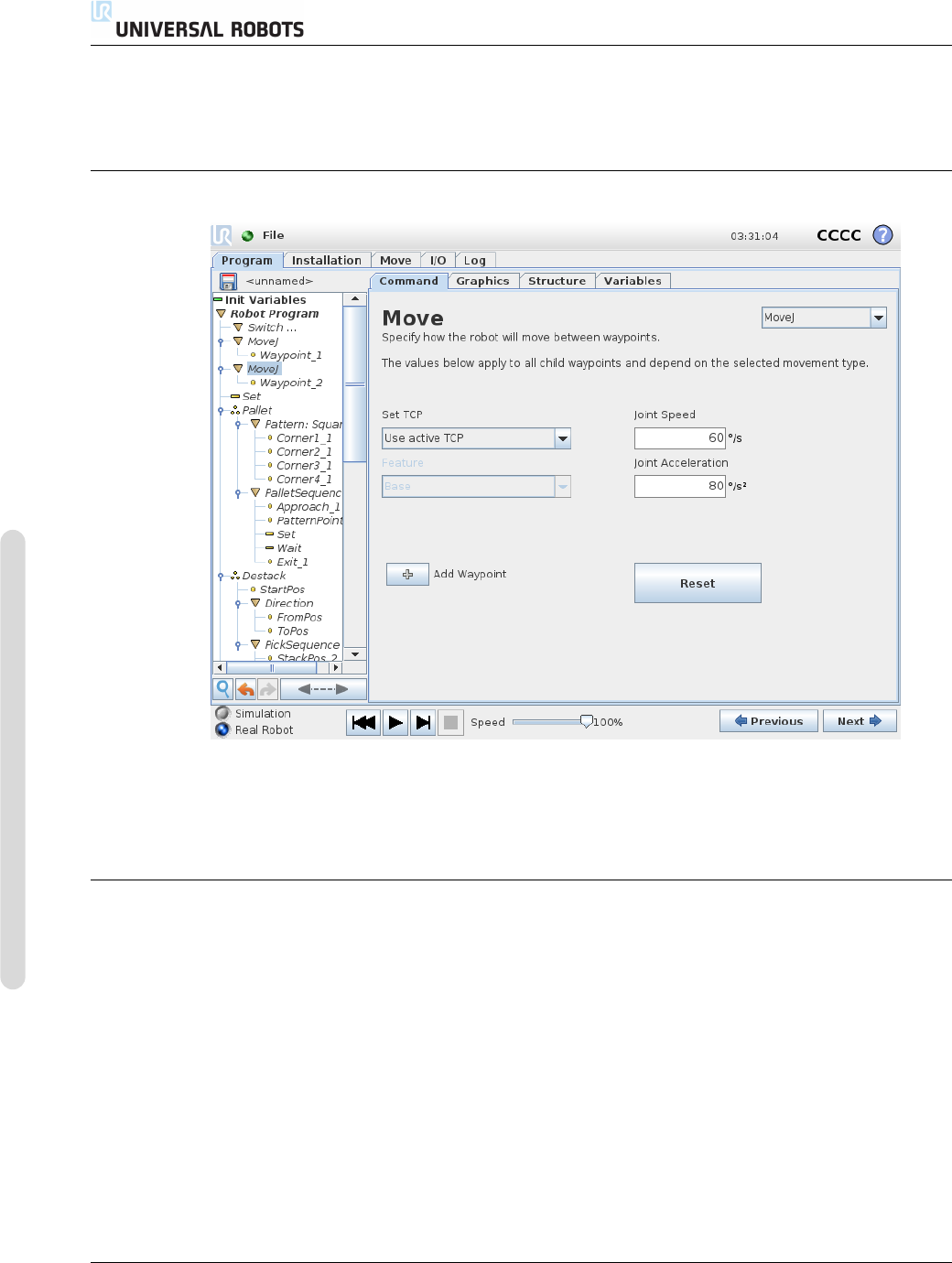
Task: Select Waypoint_2 in the program tree
Action: tap(290, 383)
